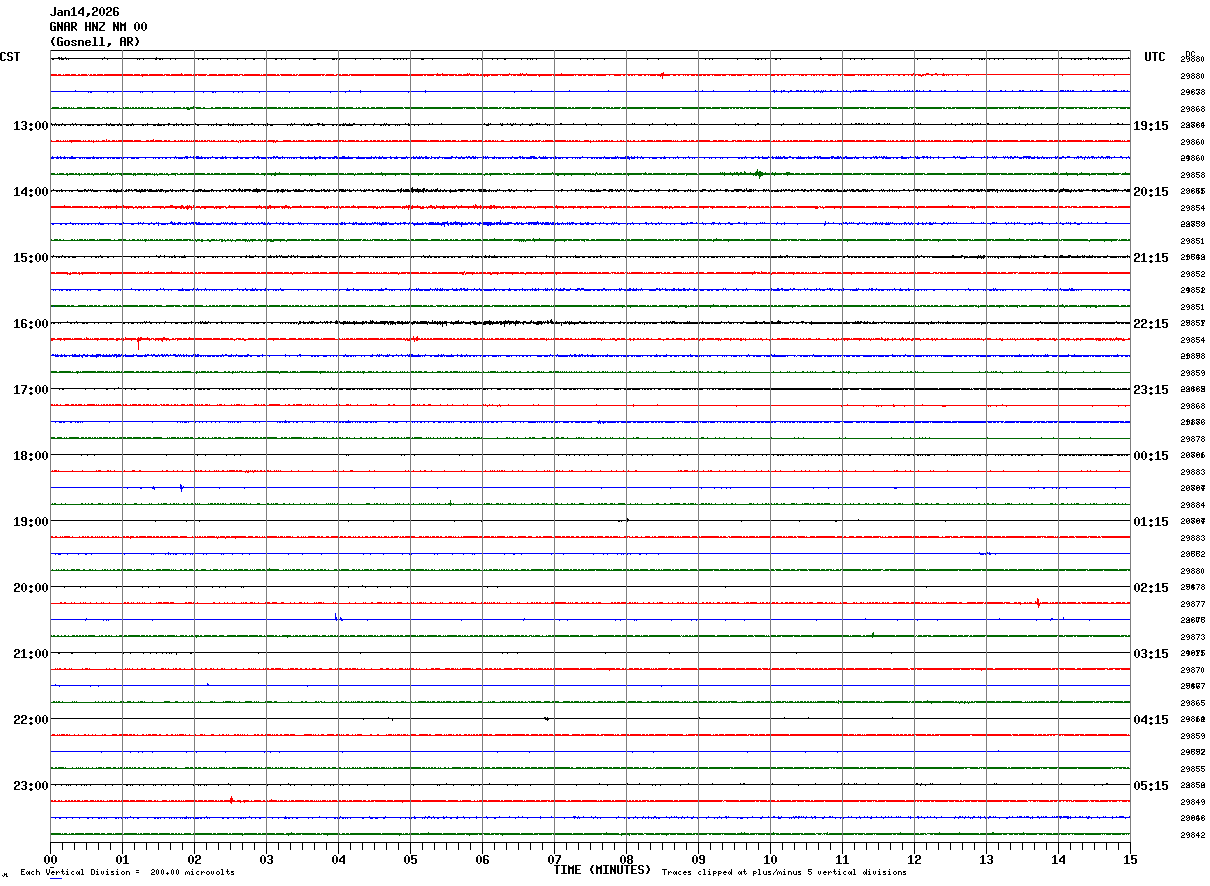Click minute 07 on the time axis
This screenshot has height=886, width=1210.
[x=554, y=859]
